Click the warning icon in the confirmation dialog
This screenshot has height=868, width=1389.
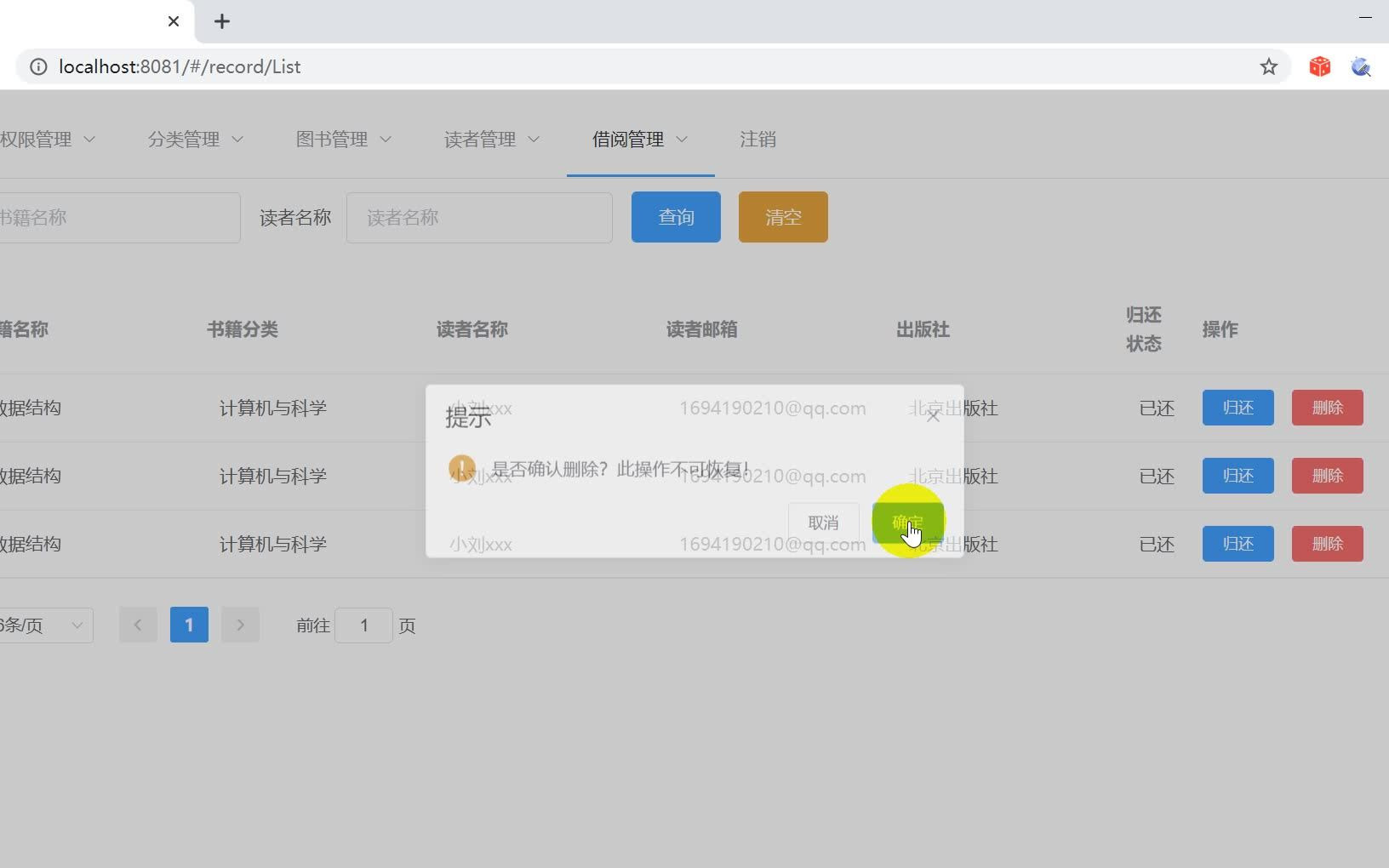[462, 468]
